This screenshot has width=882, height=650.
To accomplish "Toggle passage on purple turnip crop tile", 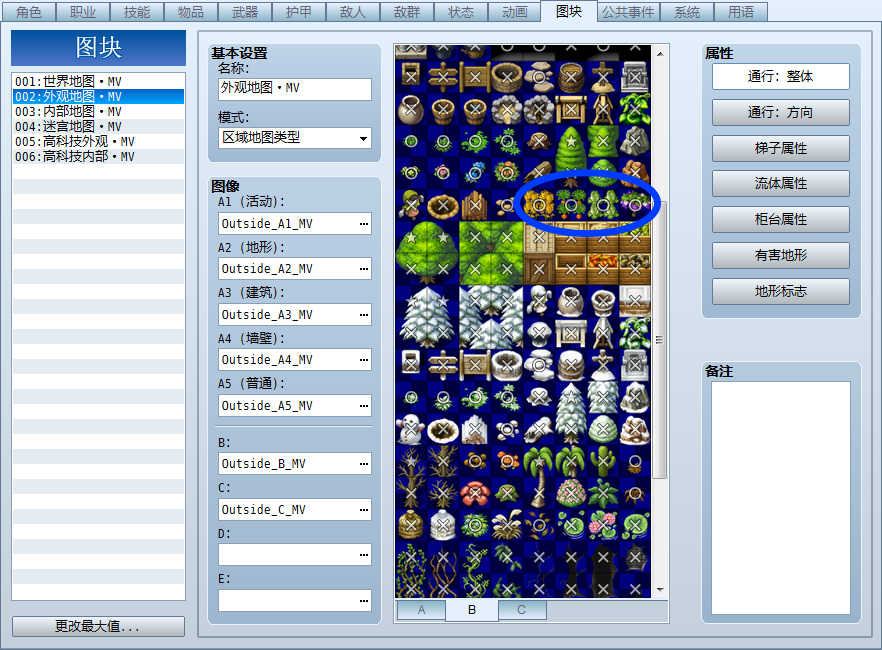I will tap(635, 205).
